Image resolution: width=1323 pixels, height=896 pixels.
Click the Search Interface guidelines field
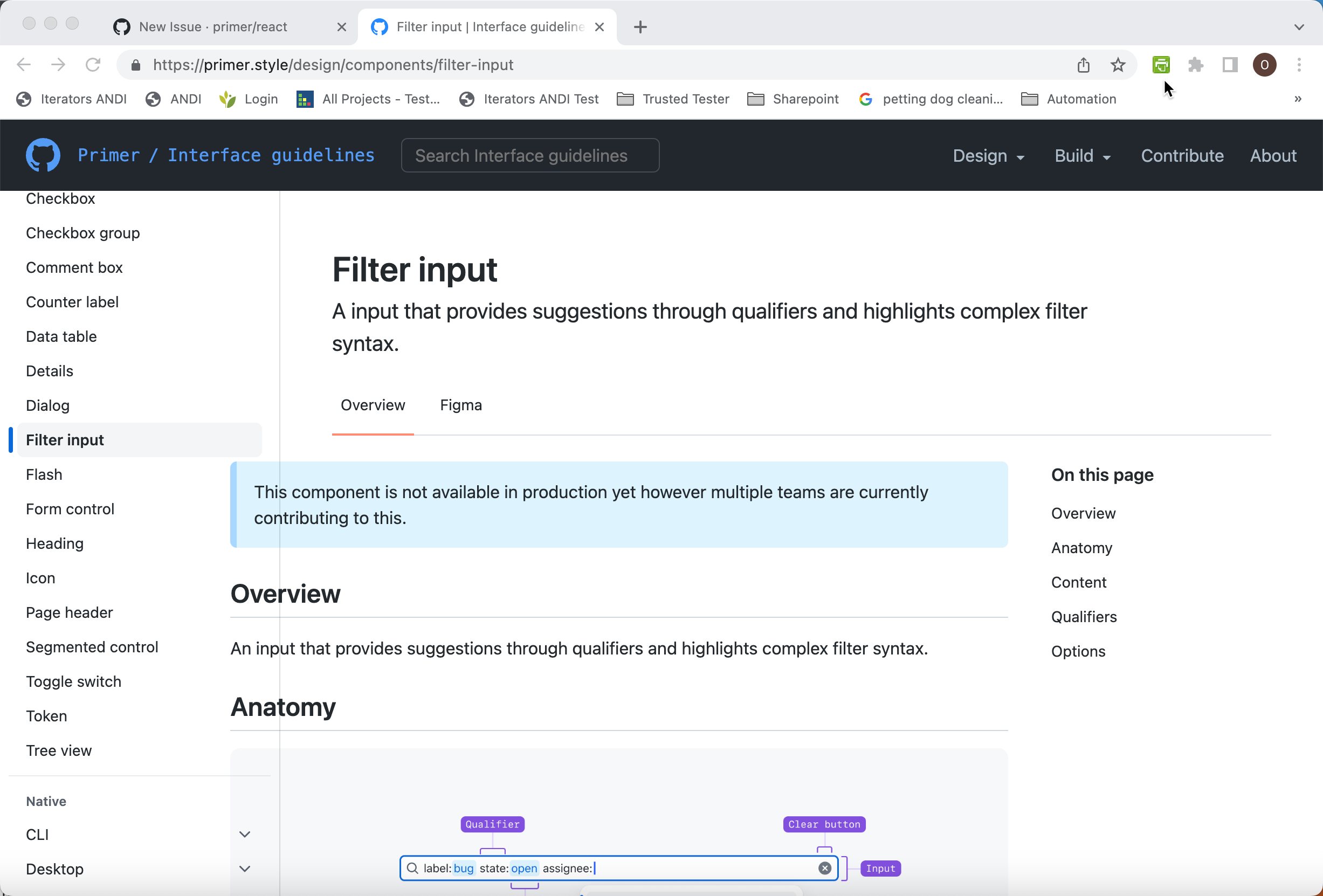(x=529, y=155)
